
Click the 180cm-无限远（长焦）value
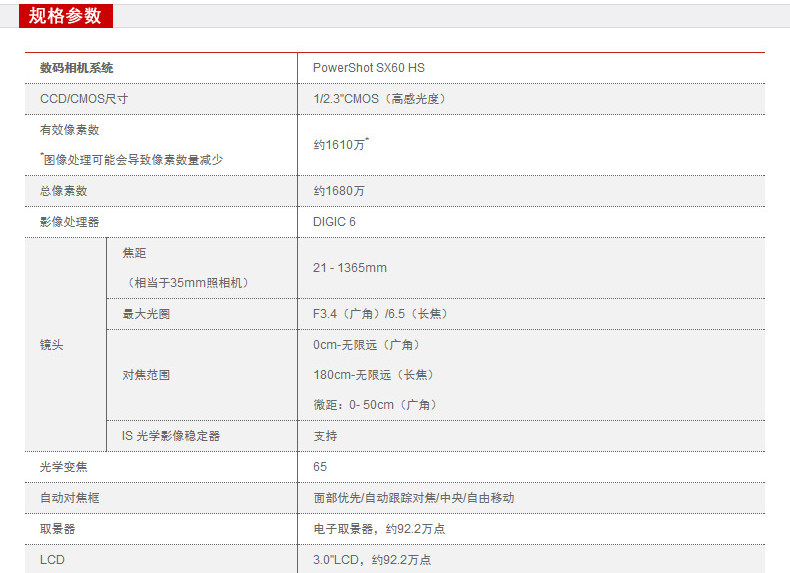pyautogui.click(x=375, y=375)
